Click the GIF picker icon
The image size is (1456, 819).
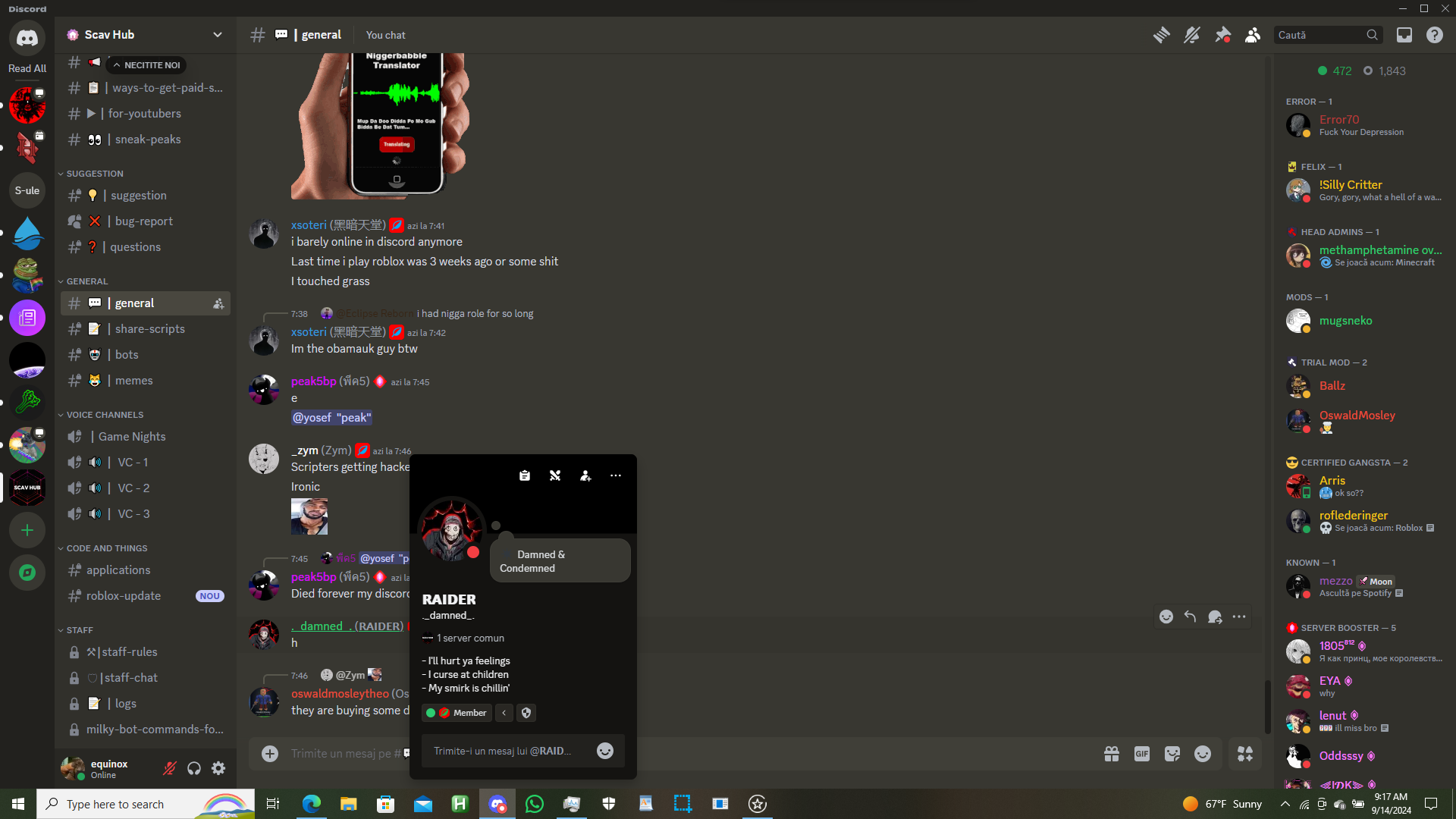(1141, 754)
